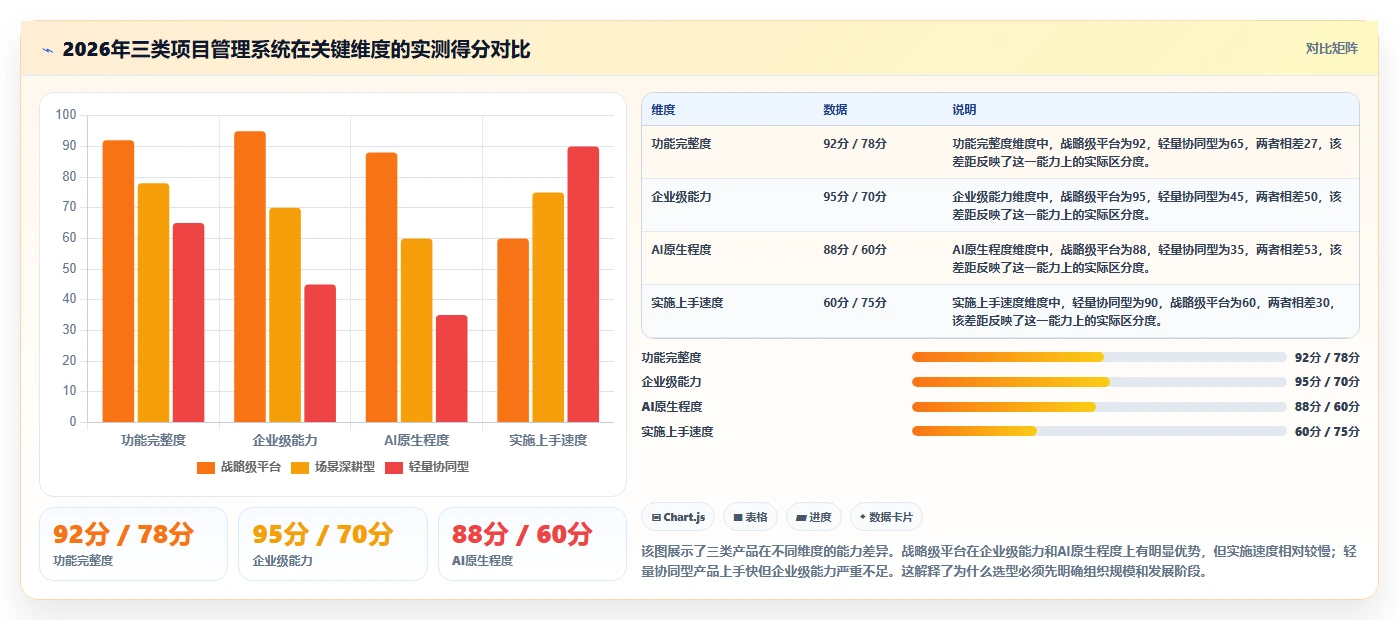Select the 数据卡片 chip
Viewport: 1399px width, 620px height.
tap(886, 517)
